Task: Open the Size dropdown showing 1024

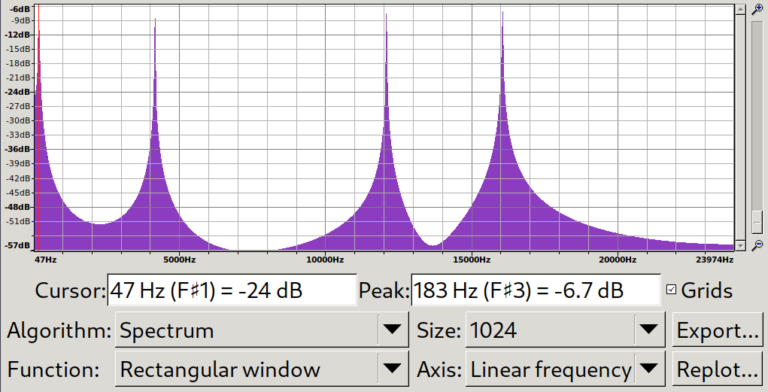Action: coord(565,330)
